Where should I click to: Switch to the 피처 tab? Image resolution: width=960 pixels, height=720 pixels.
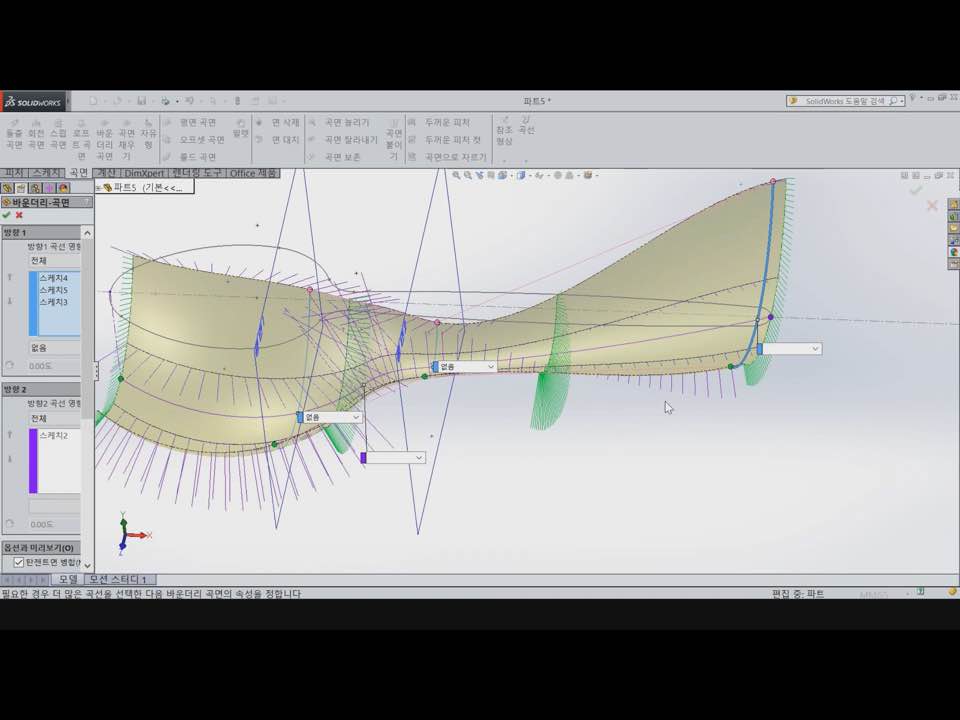tap(14, 173)
